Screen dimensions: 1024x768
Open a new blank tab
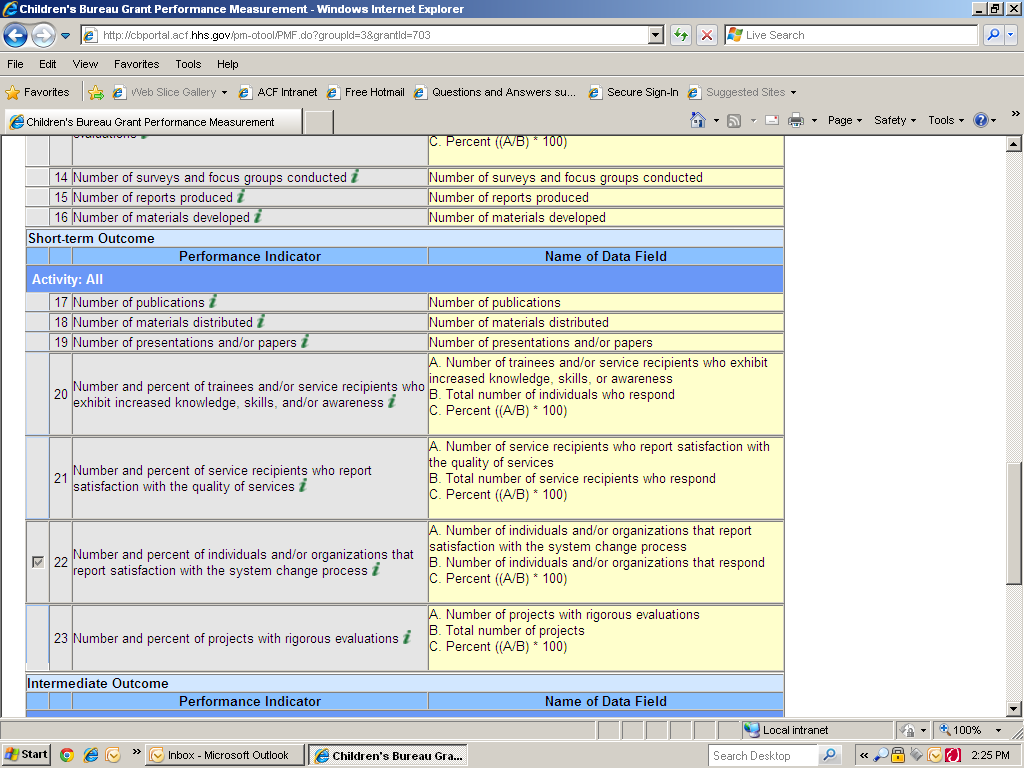(x=319, y=122)
